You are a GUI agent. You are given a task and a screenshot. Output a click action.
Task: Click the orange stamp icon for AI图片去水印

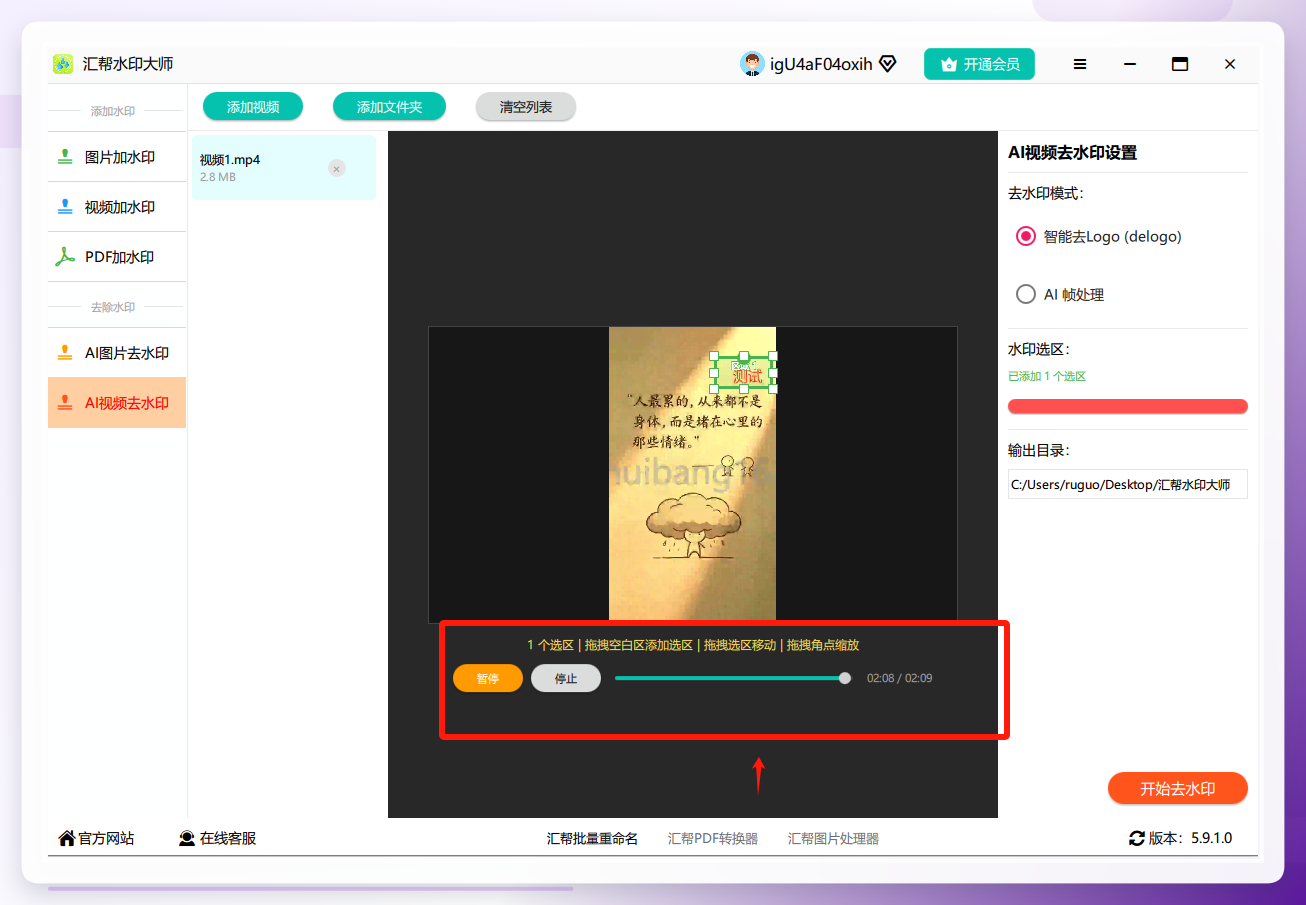click(x=65, y=353)
